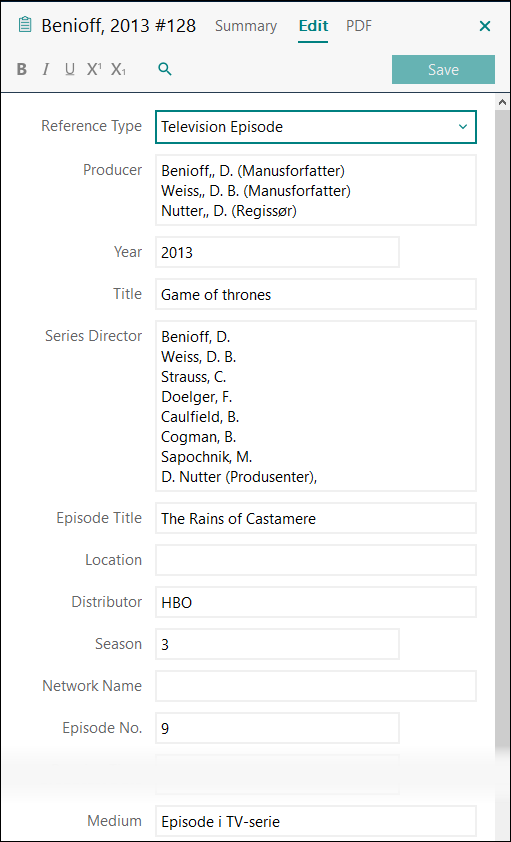This screenshot has width=511, height=842.
Task: Focus the Episode Title field
Action: (316, 518)
